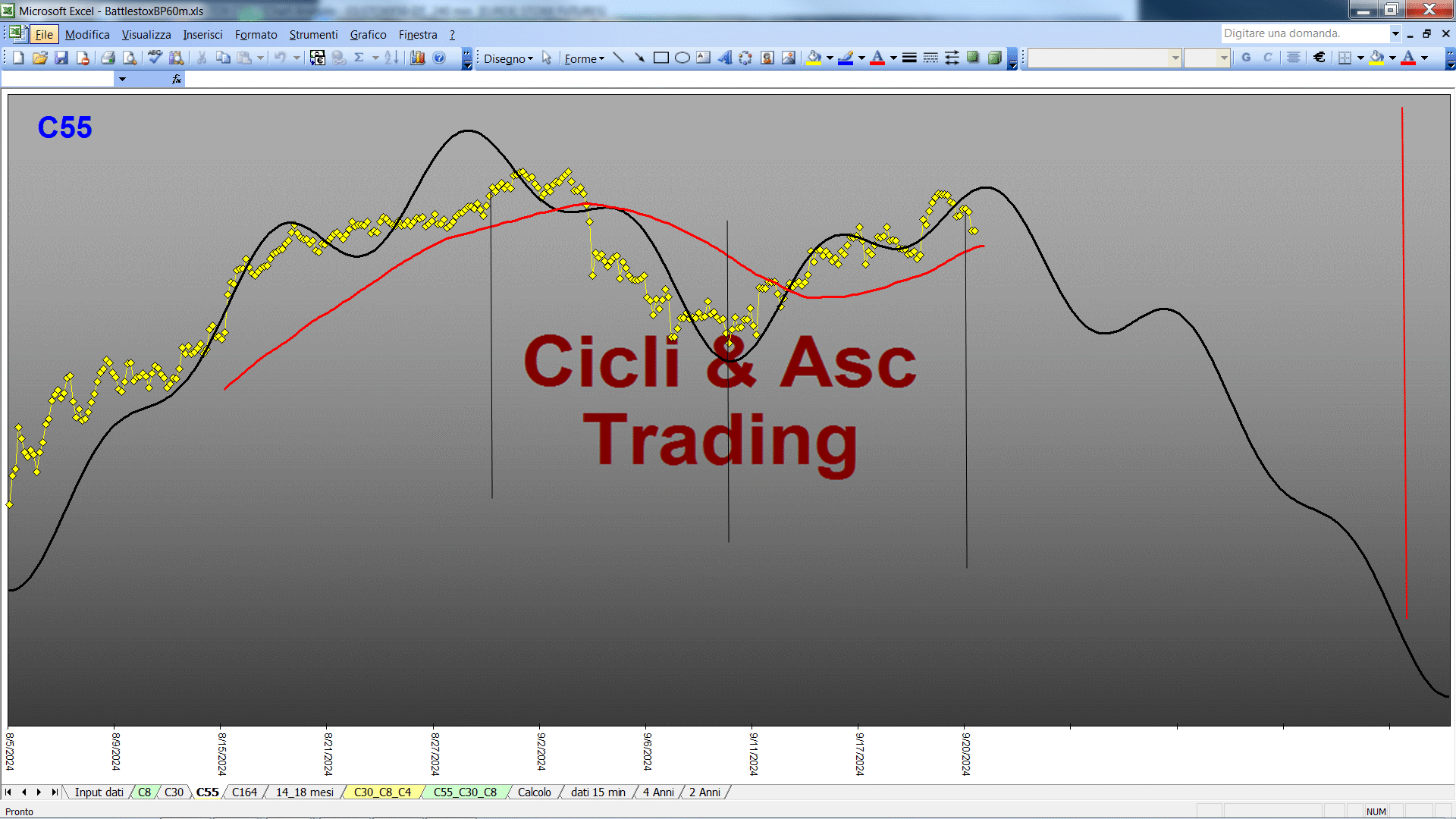Screen dimensions: 1456x819
Task: Open the Modifica menu
Action: pyautogui.click(x=87, y=35)
